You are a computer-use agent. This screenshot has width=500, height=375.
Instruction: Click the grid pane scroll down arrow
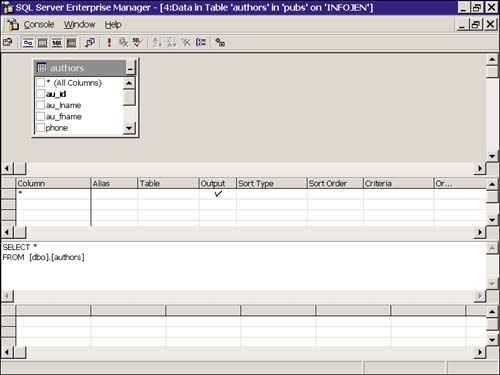coord(492,220)
